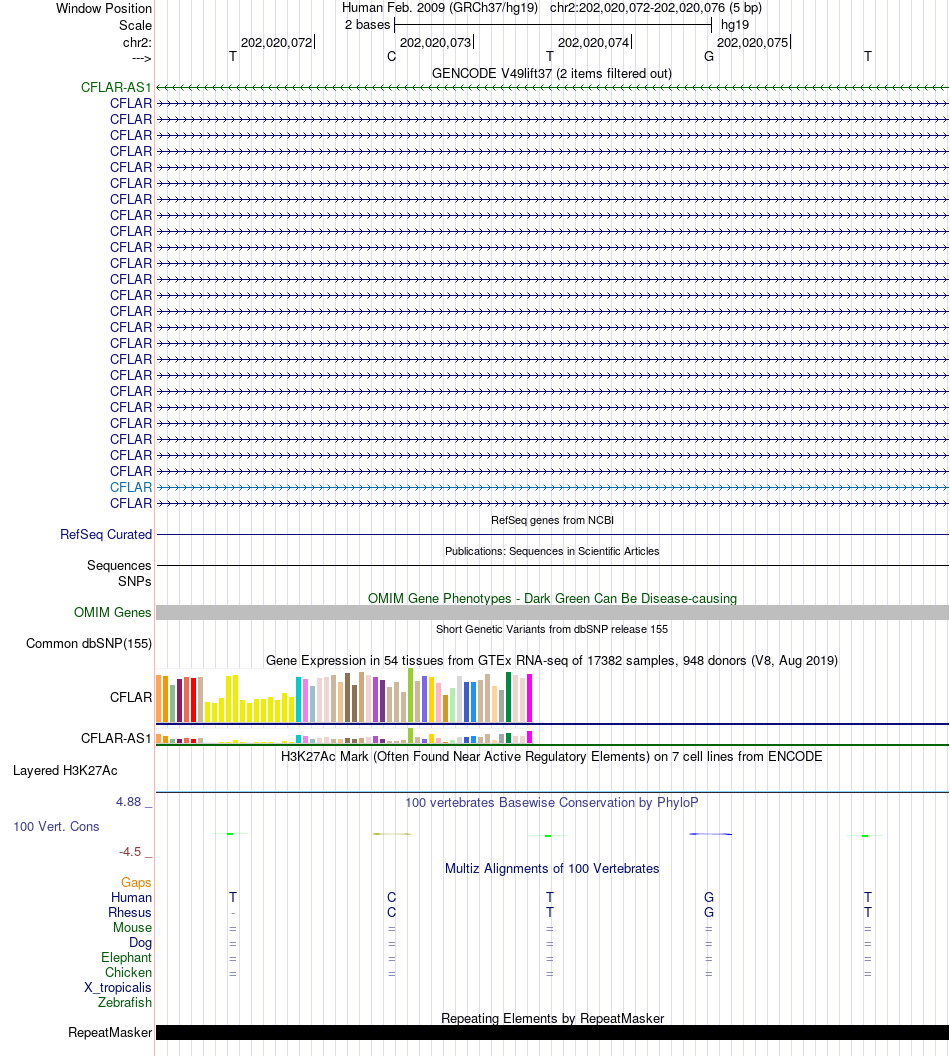Open Repeating Elements by RepeatMasker title

552,1018
